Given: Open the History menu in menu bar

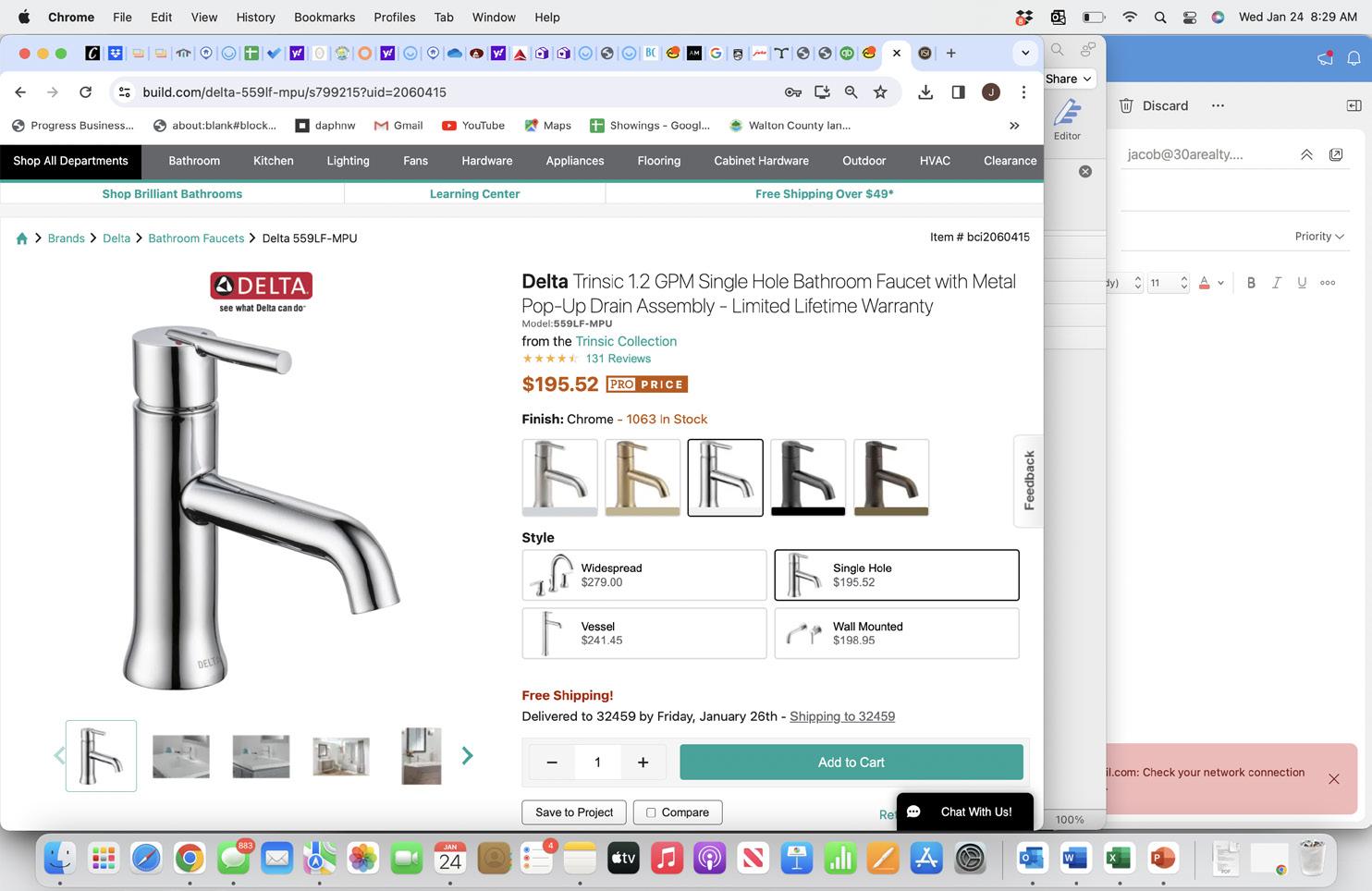Looking at the screenshot, I should pos(255,17).
